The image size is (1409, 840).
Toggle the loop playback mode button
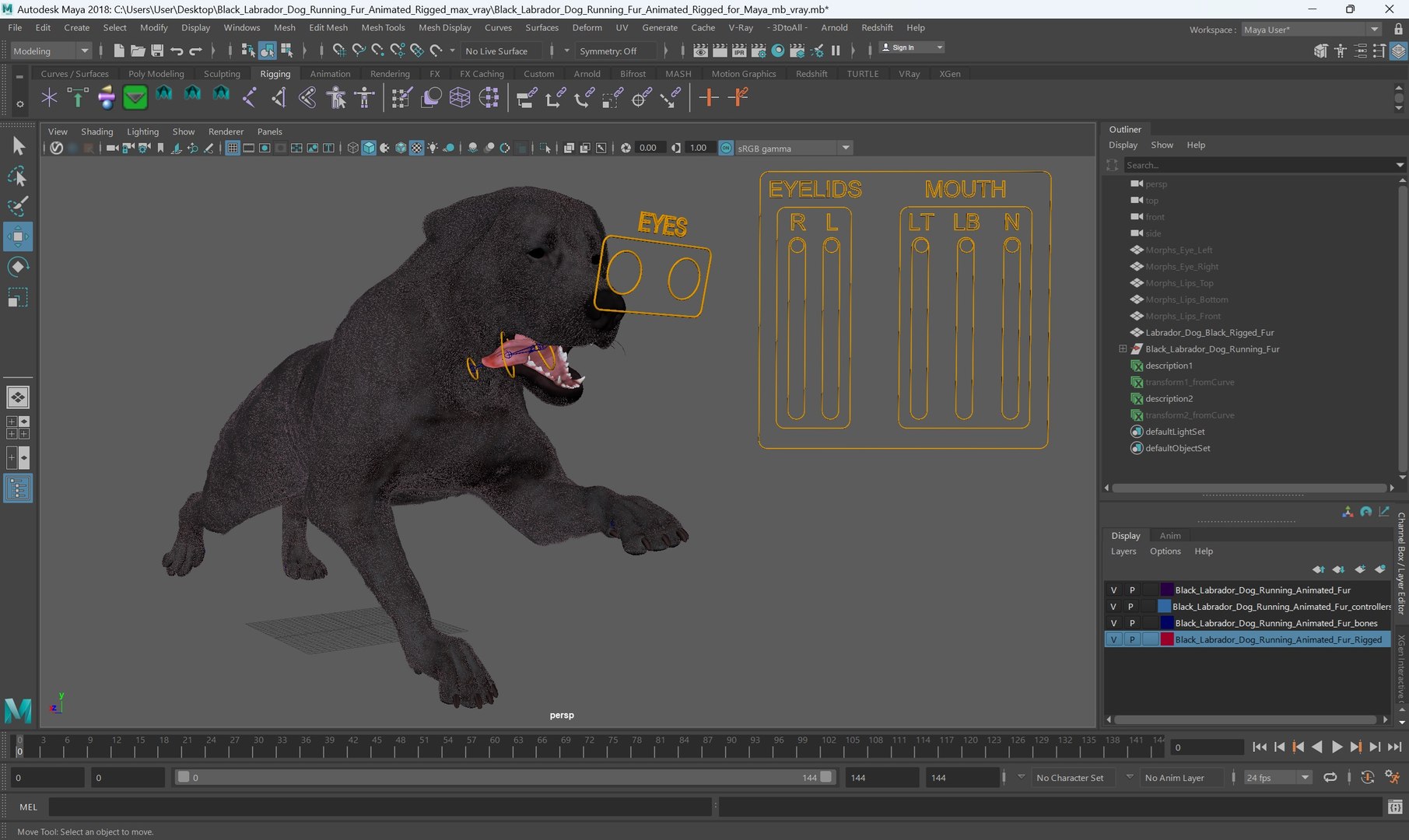pos(1330,777)
